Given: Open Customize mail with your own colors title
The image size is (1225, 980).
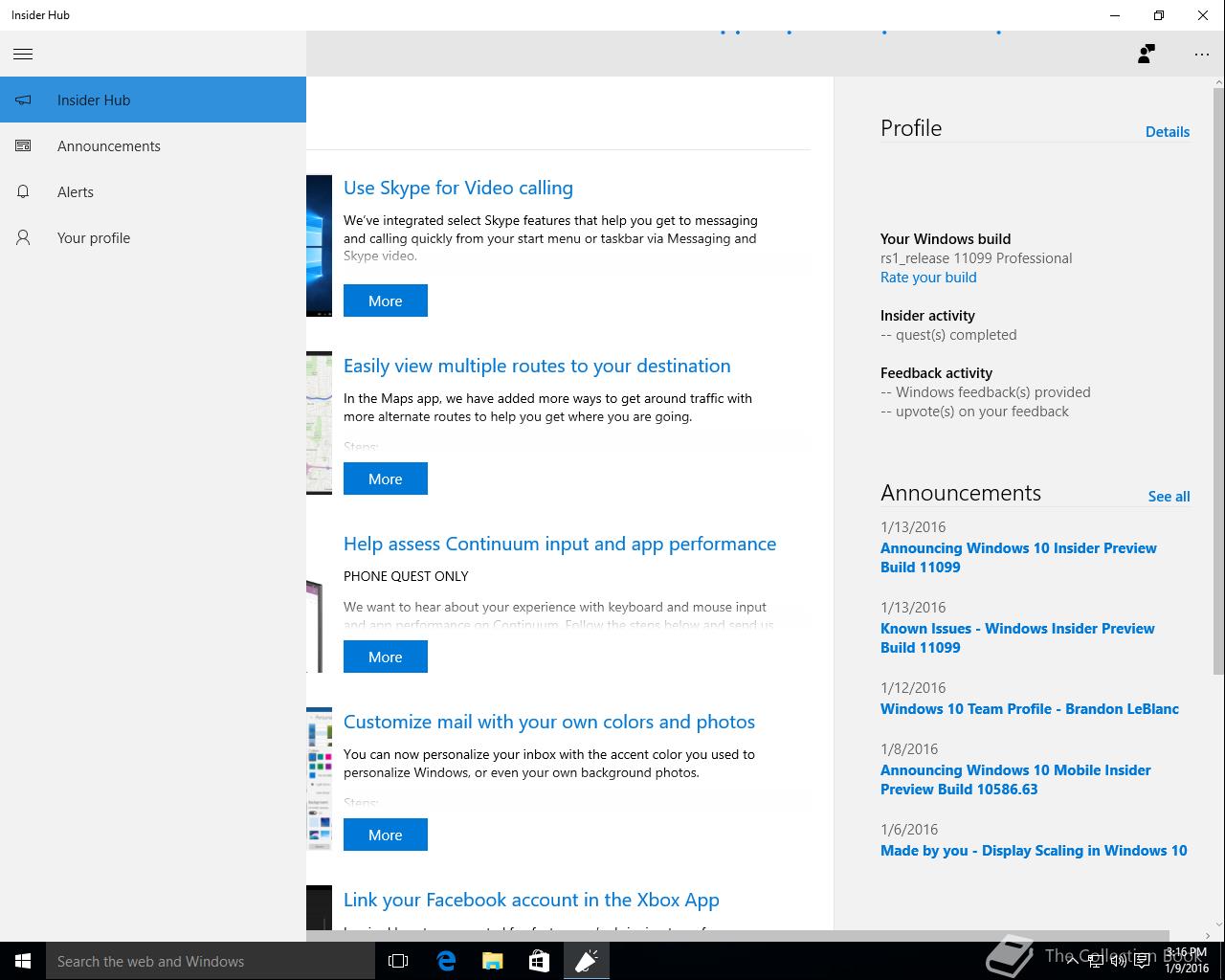Looking at the screenshot, I should [x=549, y=722].
